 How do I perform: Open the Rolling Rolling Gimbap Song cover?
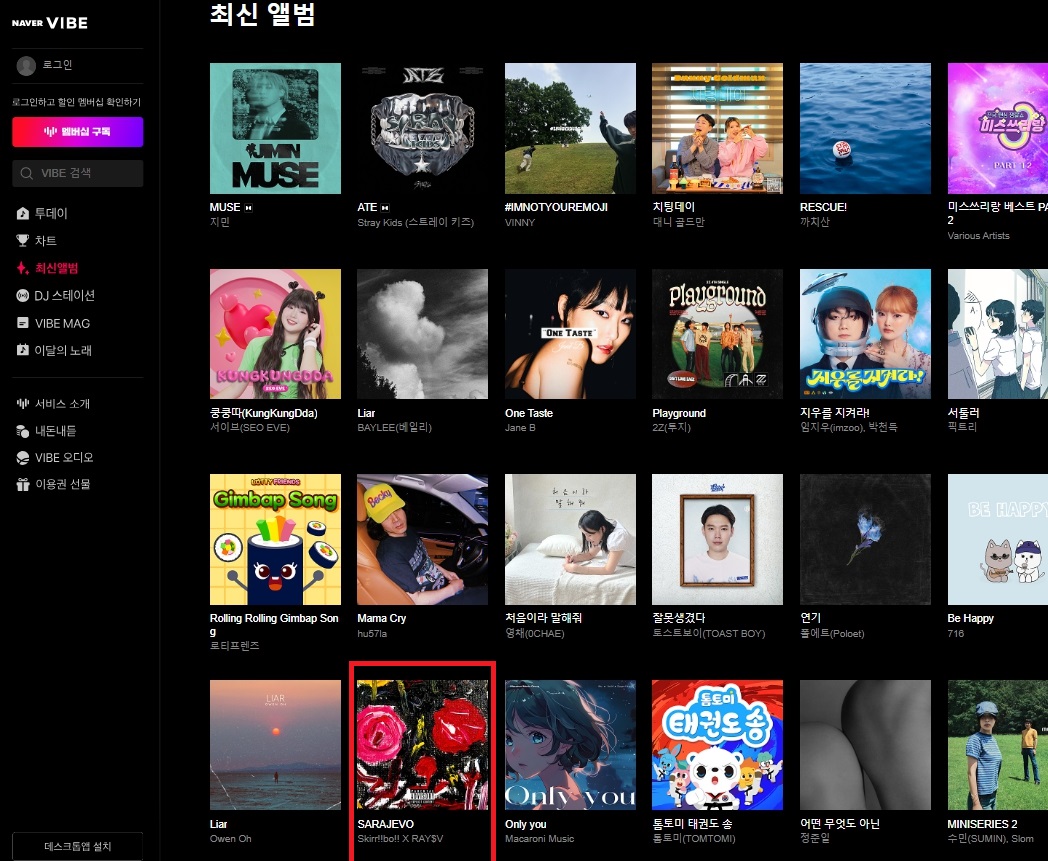click(x=275, y=539)
